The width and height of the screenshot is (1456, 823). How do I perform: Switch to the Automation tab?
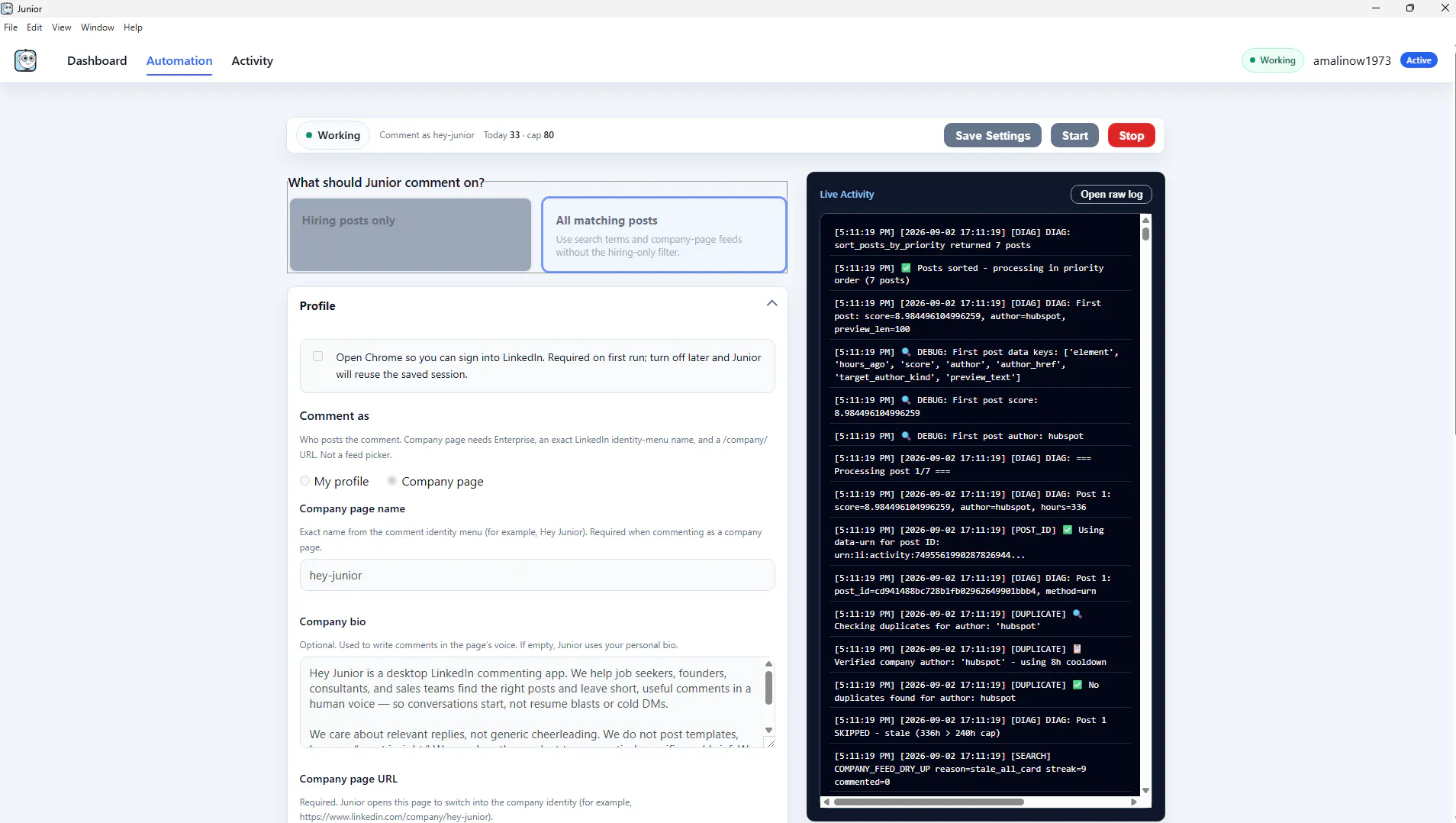tap(179, 61)
